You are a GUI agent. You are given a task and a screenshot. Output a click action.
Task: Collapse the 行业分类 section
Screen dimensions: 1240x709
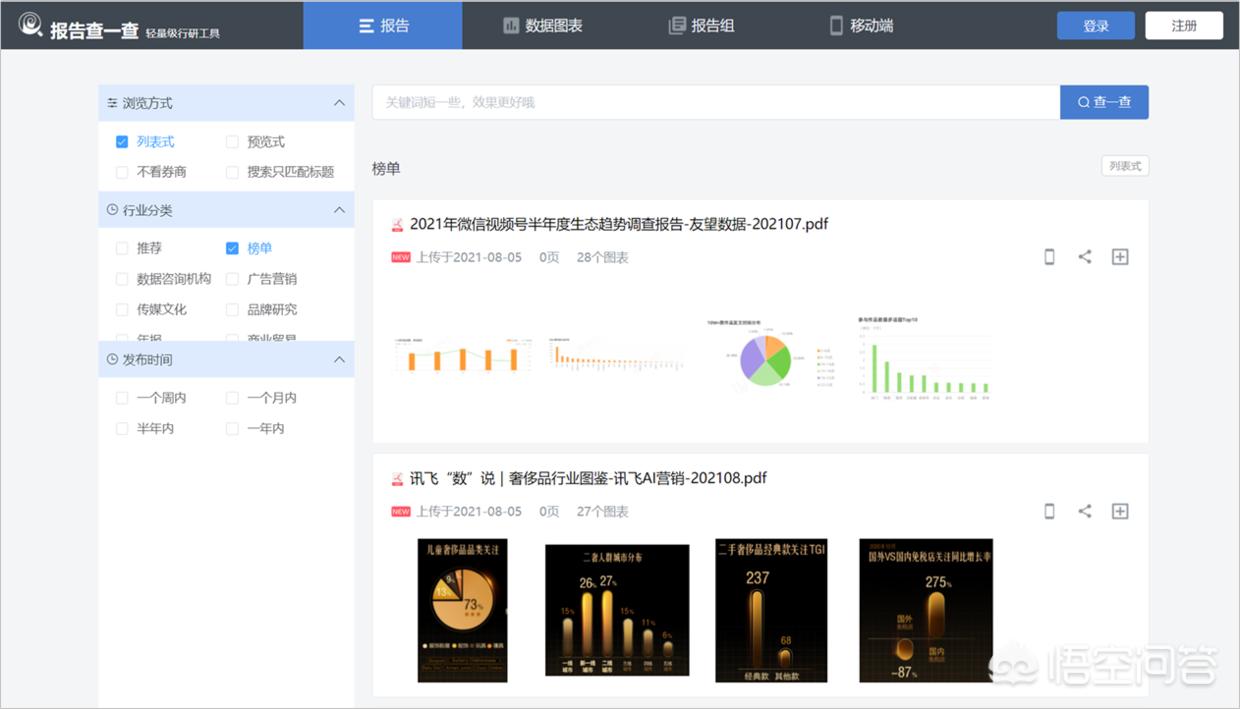pyautogui.click(x=339, y=210)
